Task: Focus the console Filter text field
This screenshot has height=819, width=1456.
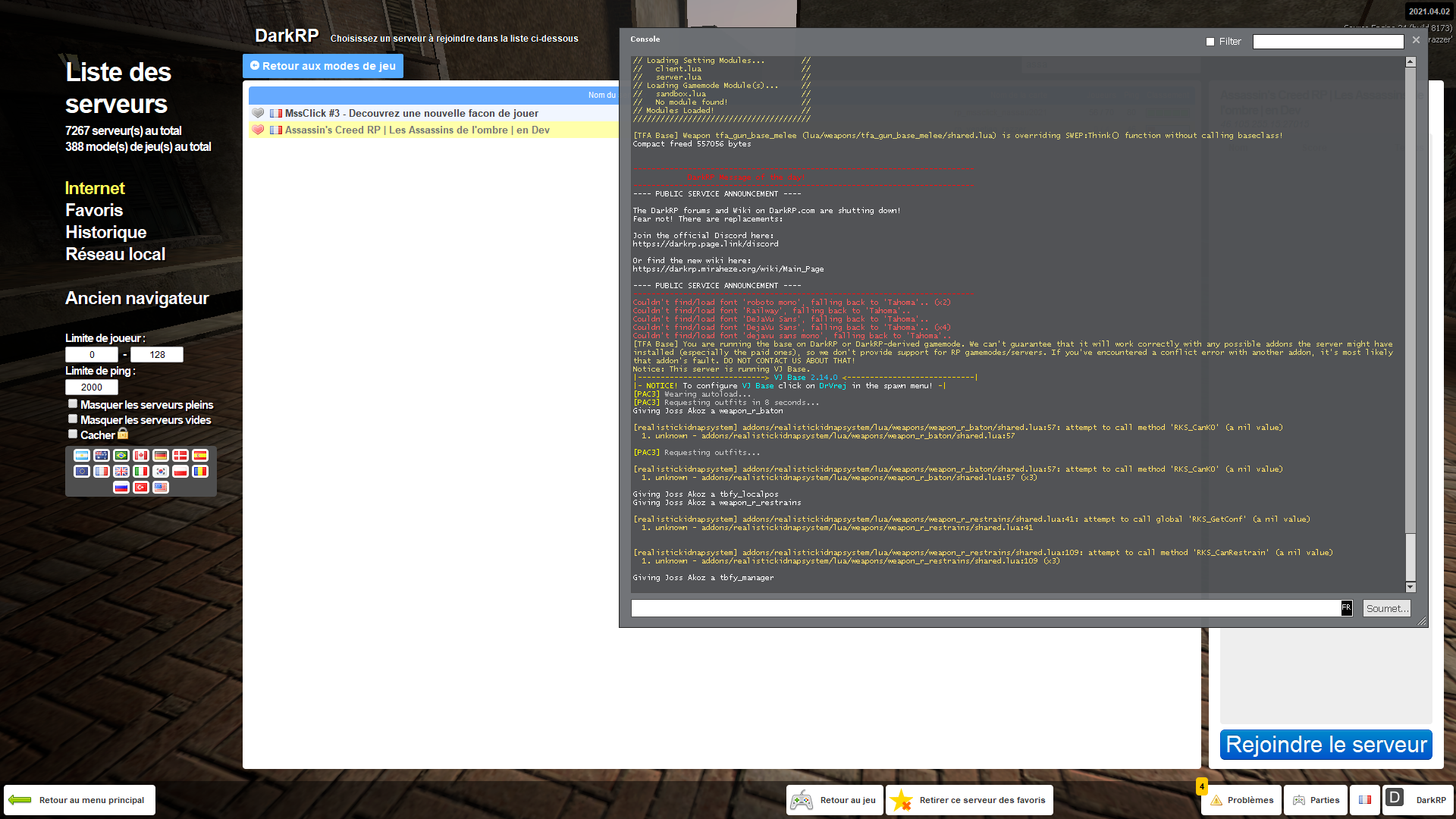Action: point(1329,42)
